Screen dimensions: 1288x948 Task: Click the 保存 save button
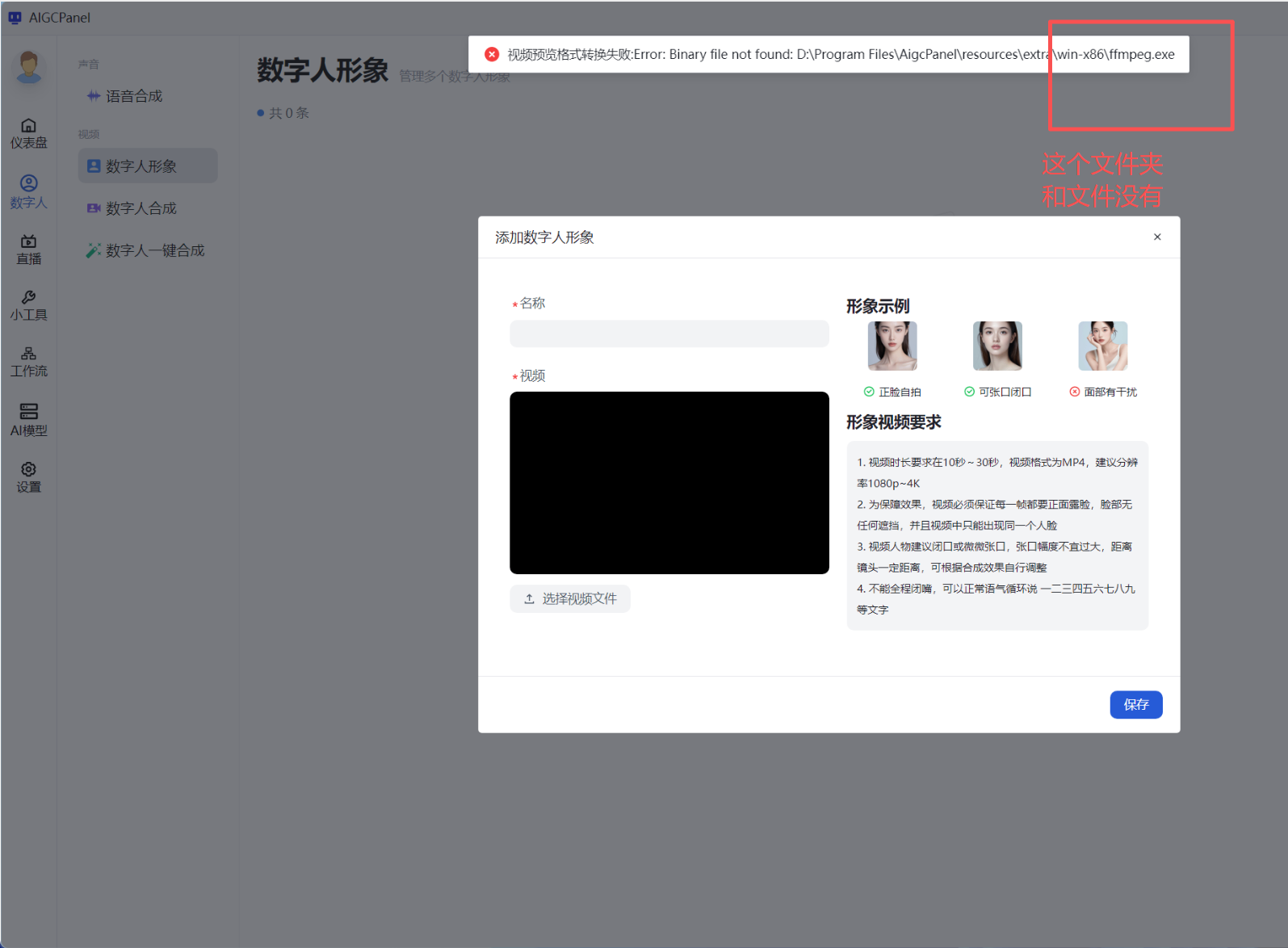point(1135,704)
